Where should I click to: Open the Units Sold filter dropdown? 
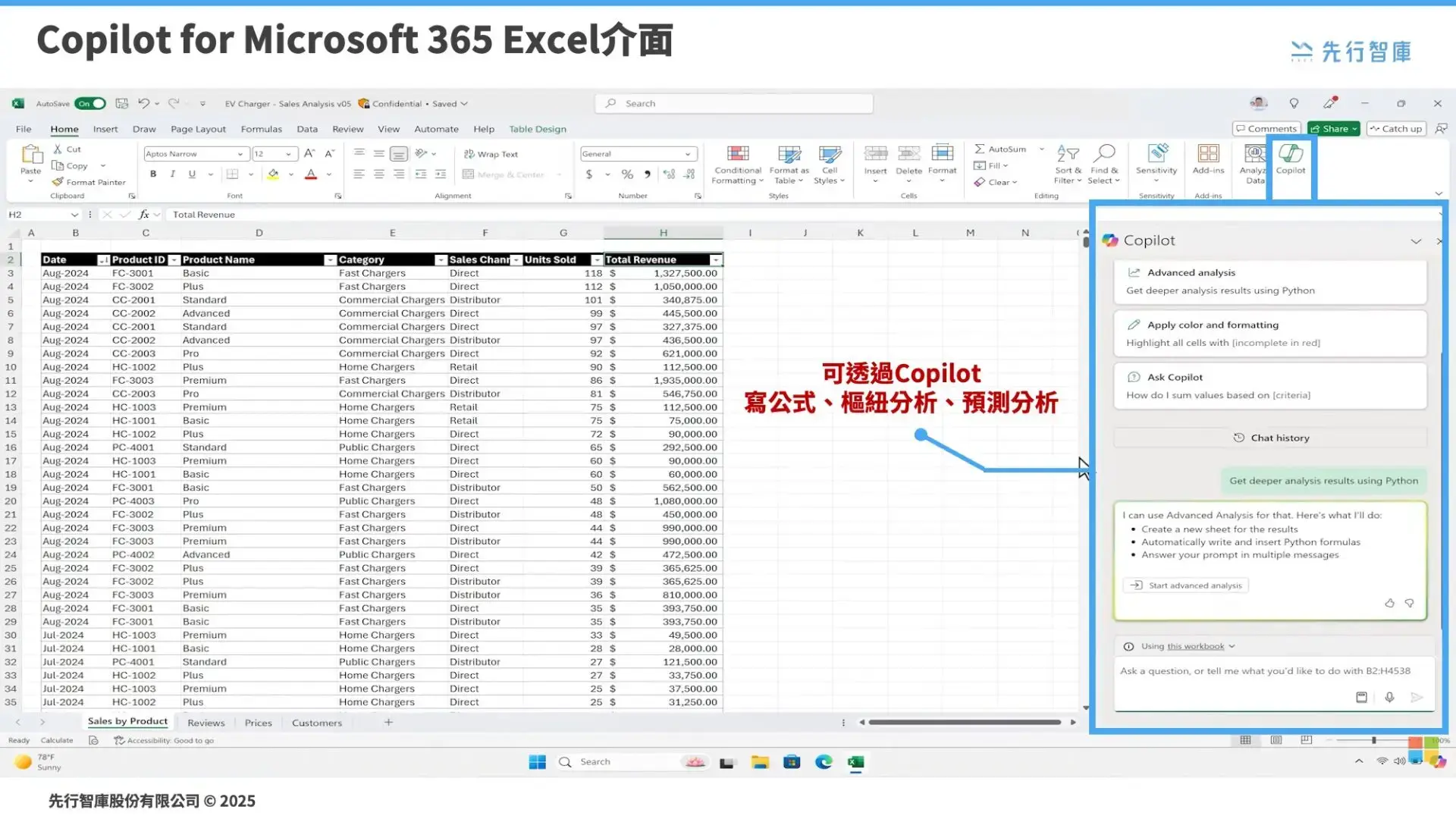[x=596, y=260]
